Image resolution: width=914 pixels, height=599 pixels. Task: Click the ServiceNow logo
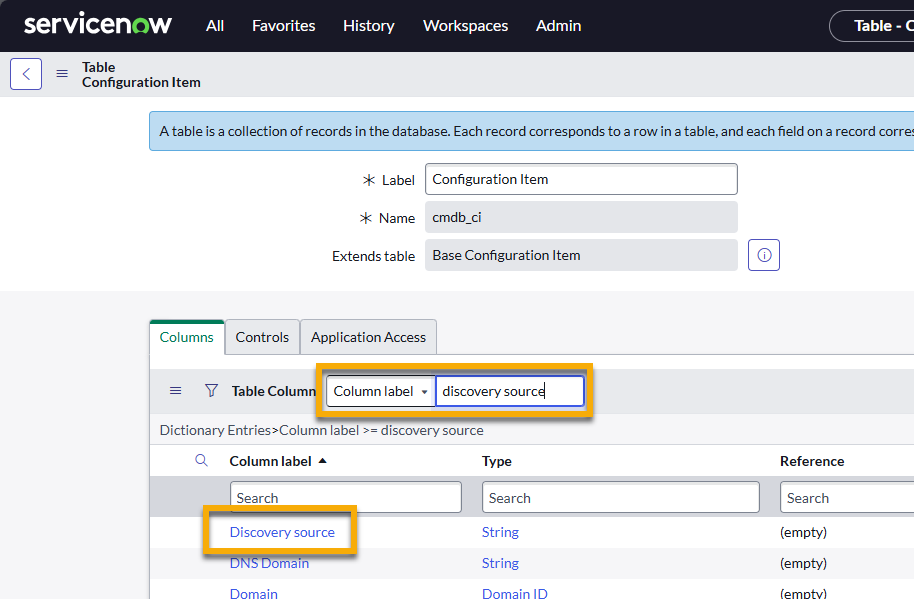97,24
